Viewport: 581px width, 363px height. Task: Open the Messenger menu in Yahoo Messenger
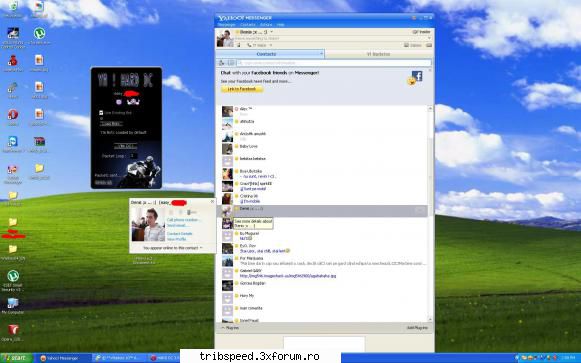click(226, 25)
